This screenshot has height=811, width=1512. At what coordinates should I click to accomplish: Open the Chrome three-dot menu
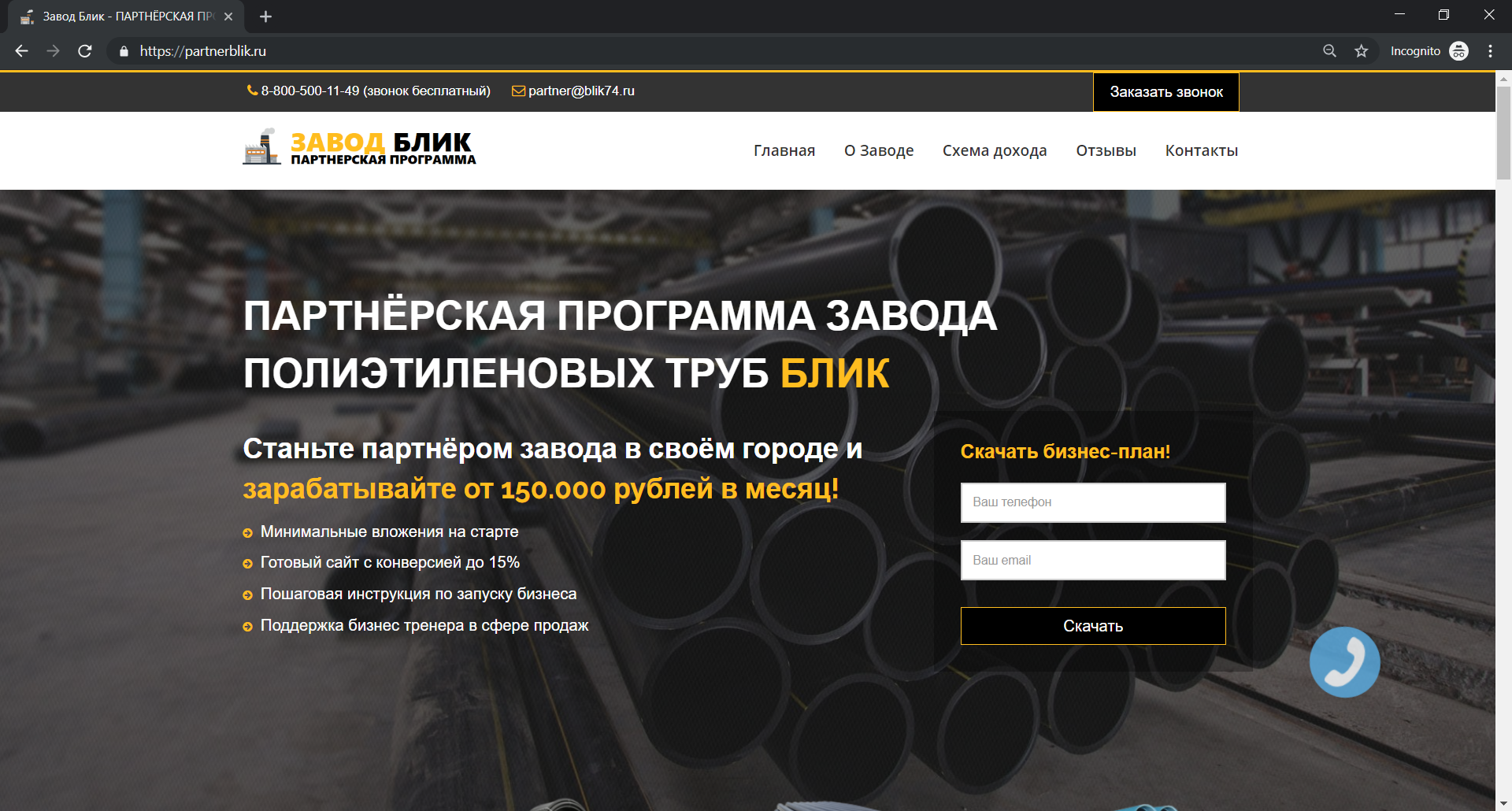1490,51
